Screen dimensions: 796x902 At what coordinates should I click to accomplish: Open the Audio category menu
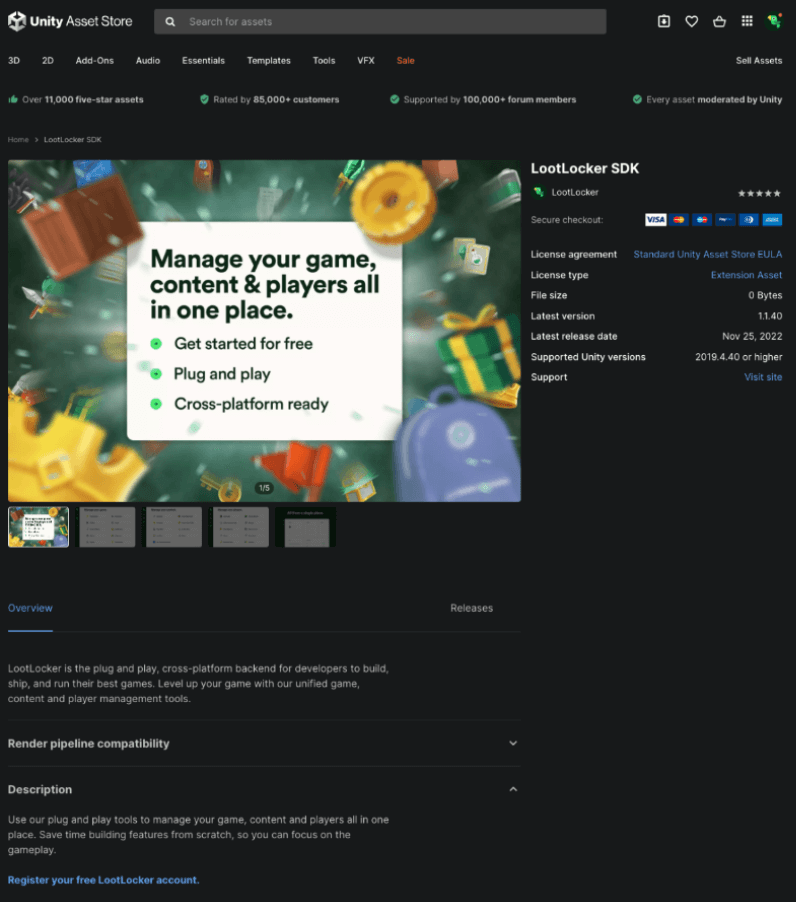tap(148, 60)
